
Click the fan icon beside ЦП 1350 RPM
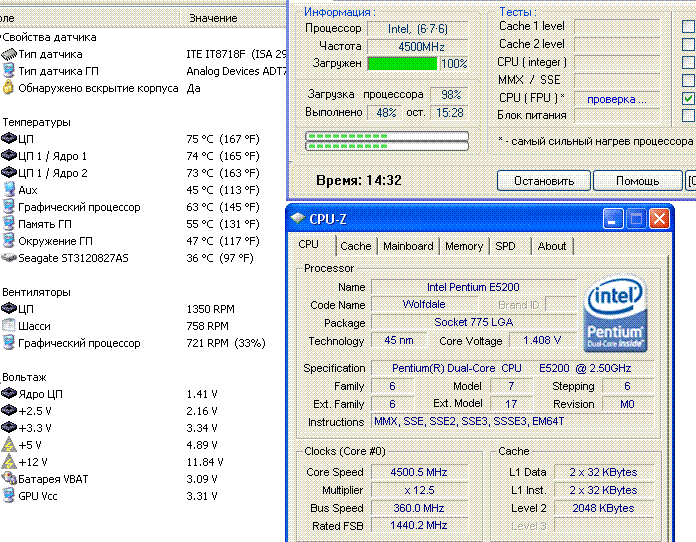pyautogui.click(x=8, y=309)
